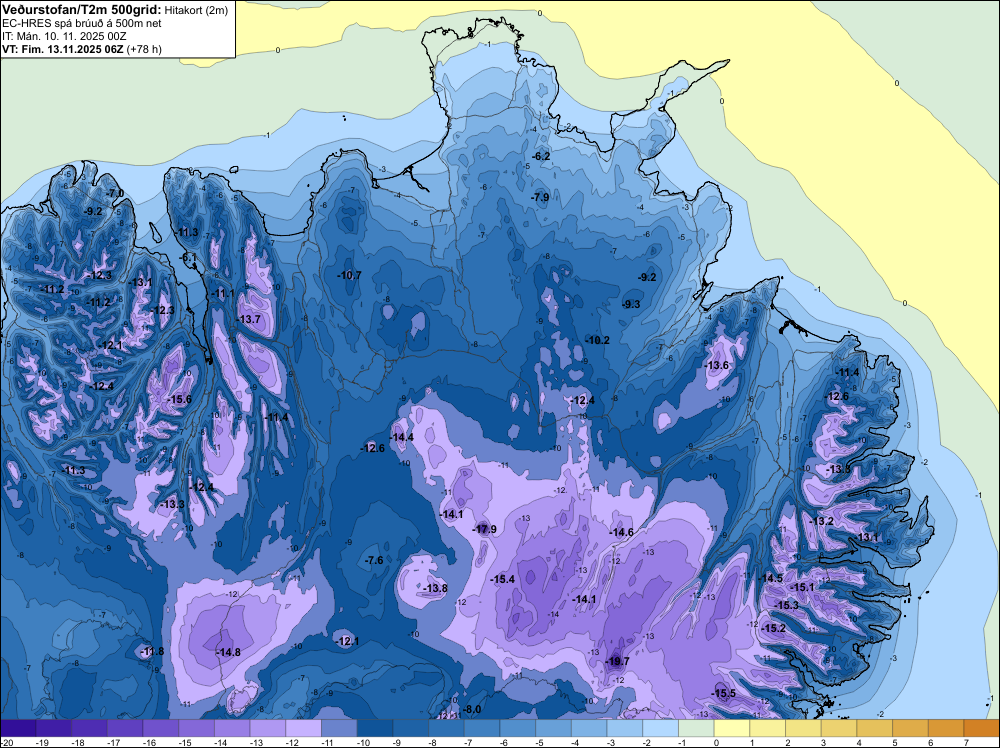
Task: Click the -13.2 temperature reading
Action: click(x=821, y=521)
